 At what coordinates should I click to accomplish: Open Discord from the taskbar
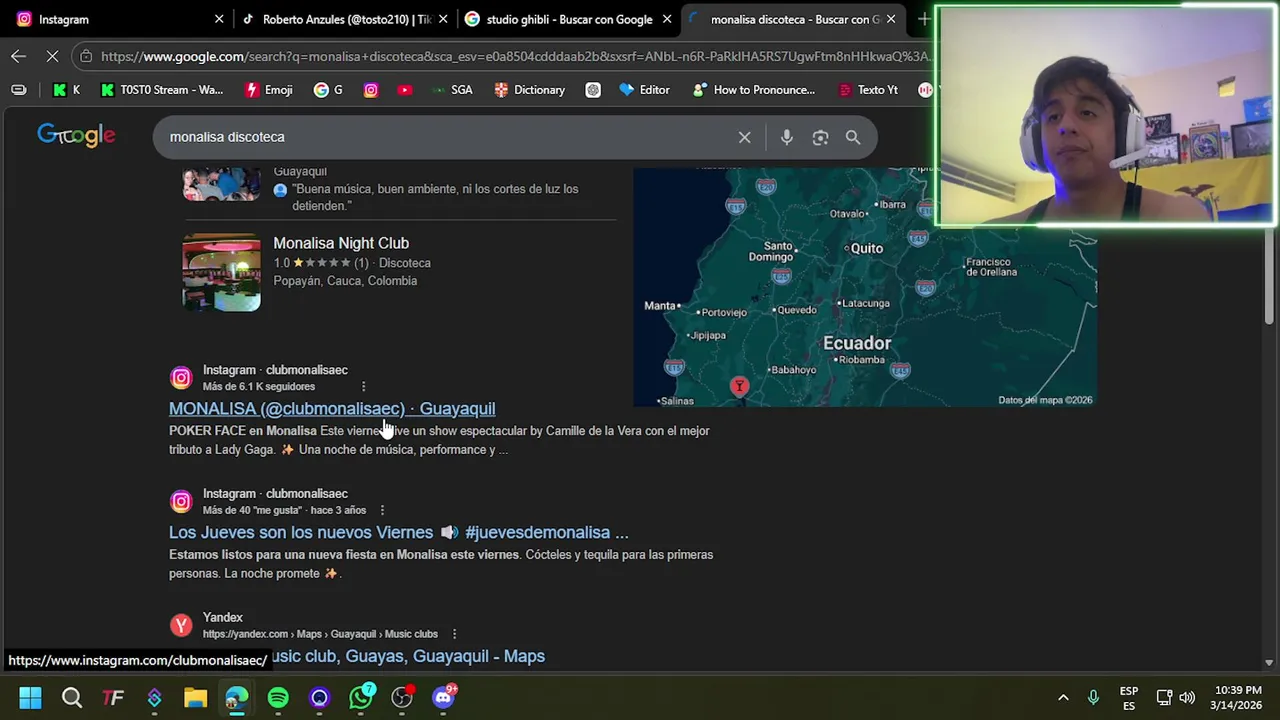[443, 697]
